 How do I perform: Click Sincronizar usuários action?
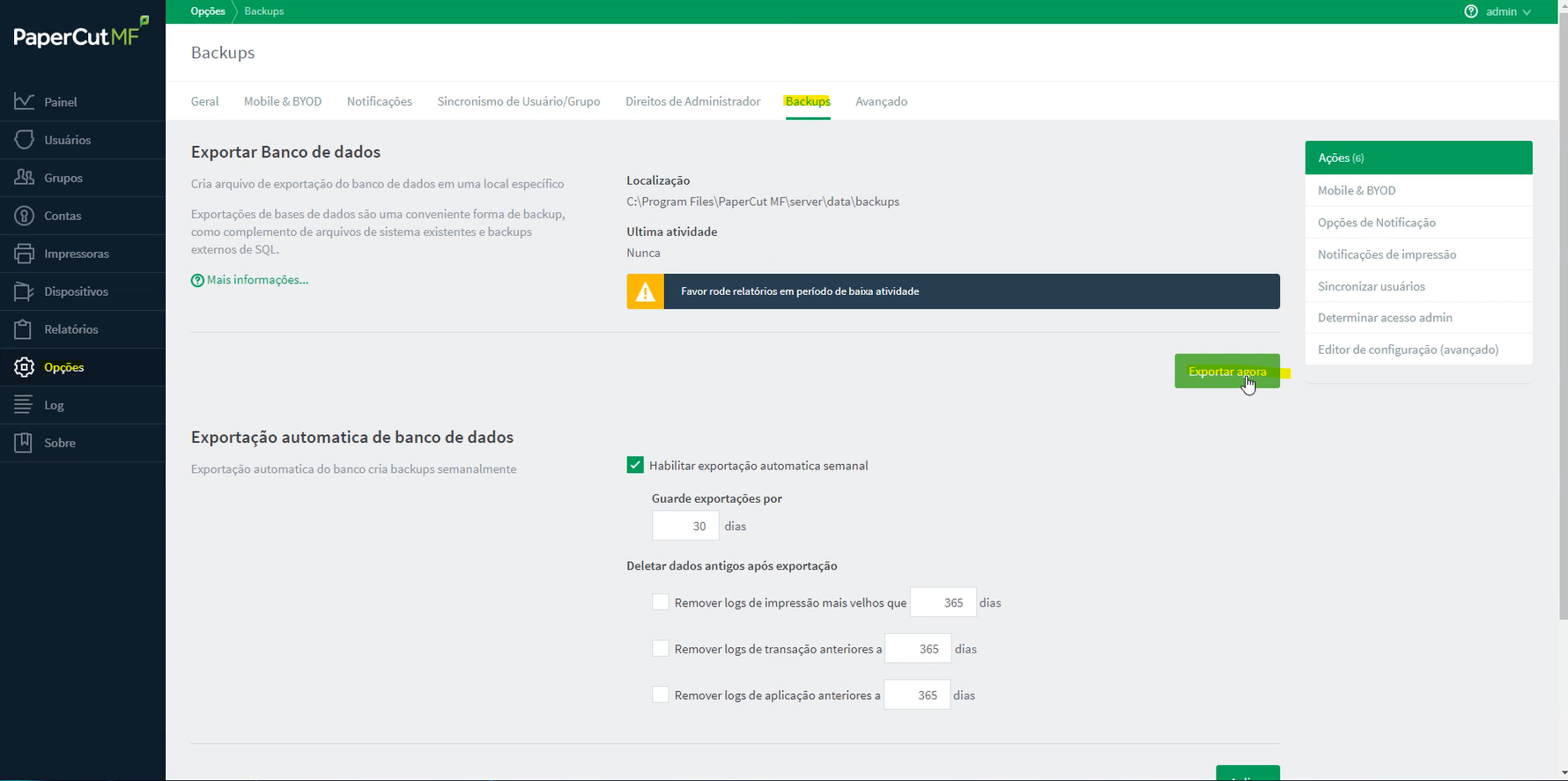tap(1418, 285)
